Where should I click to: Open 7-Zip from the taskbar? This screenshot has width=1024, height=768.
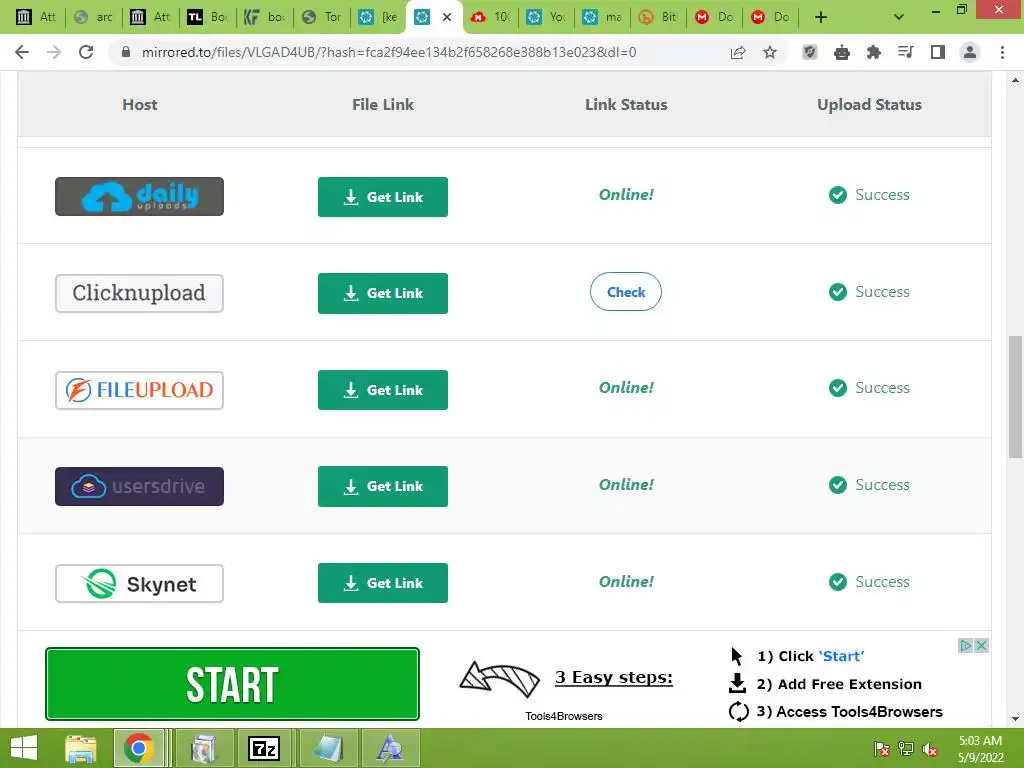264,748
